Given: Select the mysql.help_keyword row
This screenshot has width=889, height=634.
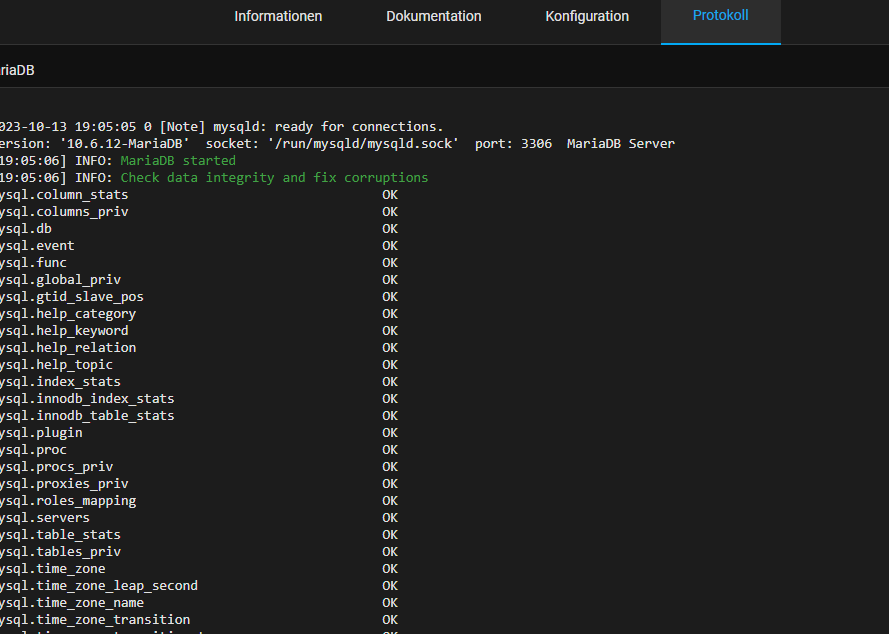Looking at the screenshot, I should 199,331.
